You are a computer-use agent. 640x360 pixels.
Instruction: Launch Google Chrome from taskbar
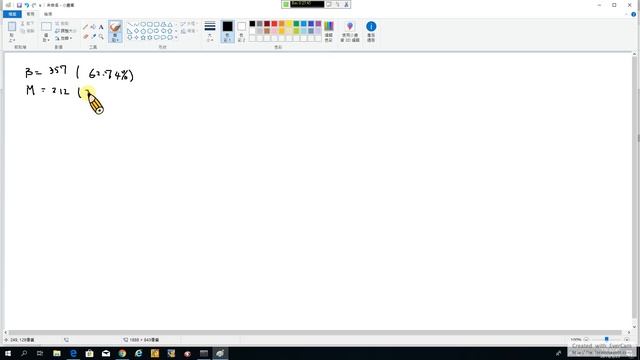point(122,353)
